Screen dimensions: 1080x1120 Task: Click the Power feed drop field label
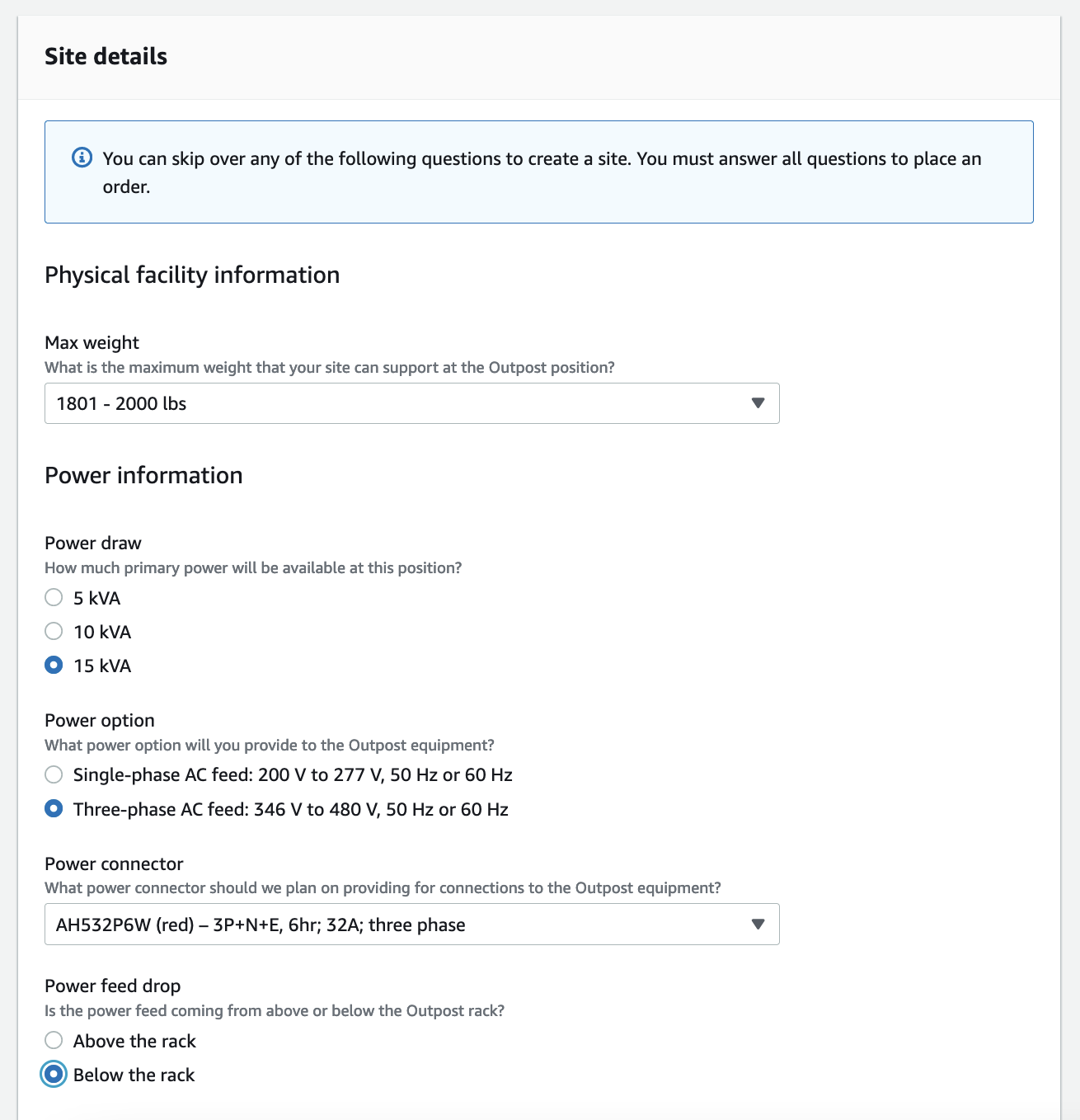click(x=112, y=986)
